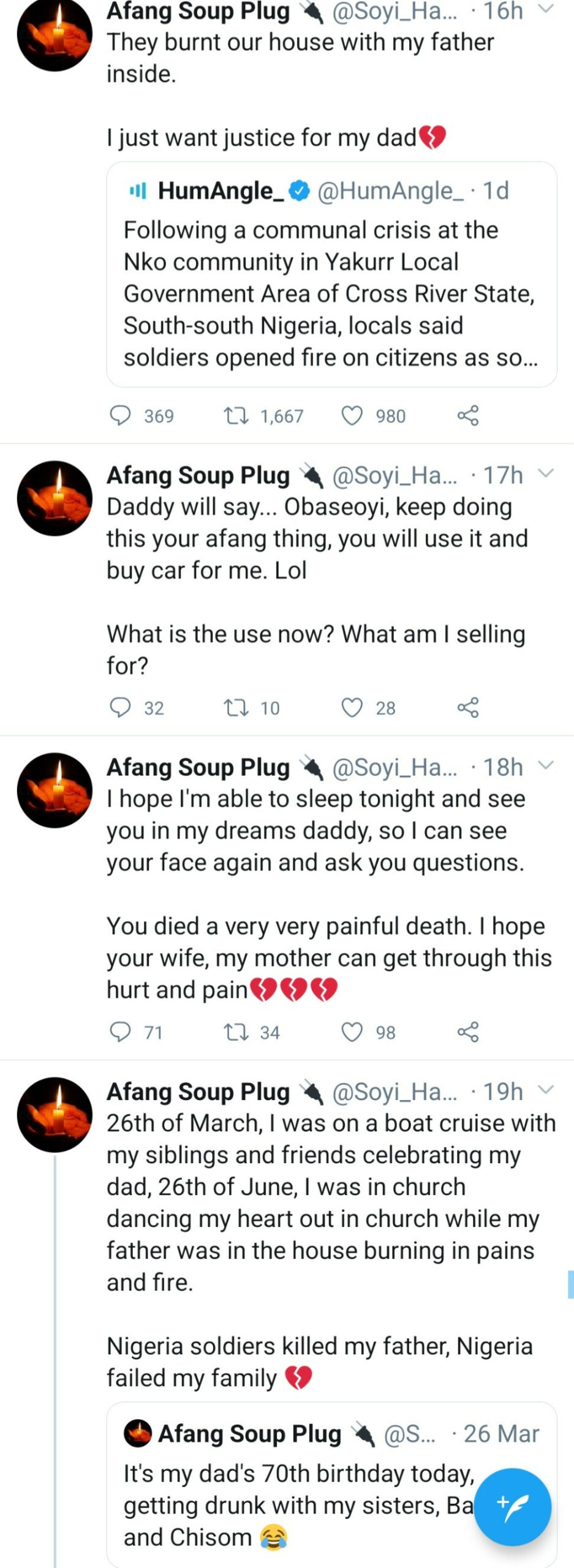
Task: Like the tweet with 28 likes
Action: (352, 708)
